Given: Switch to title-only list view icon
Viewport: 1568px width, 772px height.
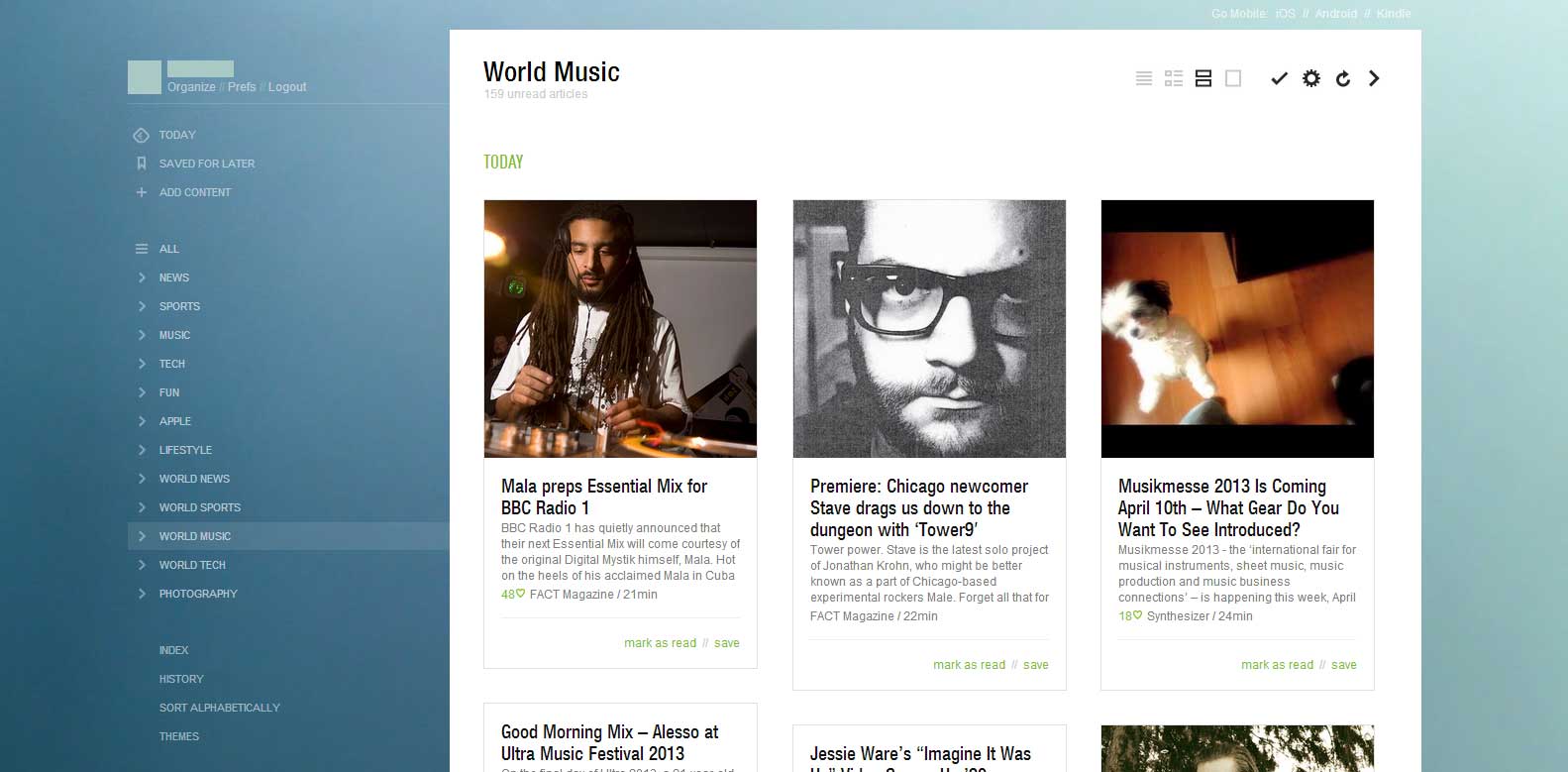Looking at the screenshot, I should pos(1144,78).
